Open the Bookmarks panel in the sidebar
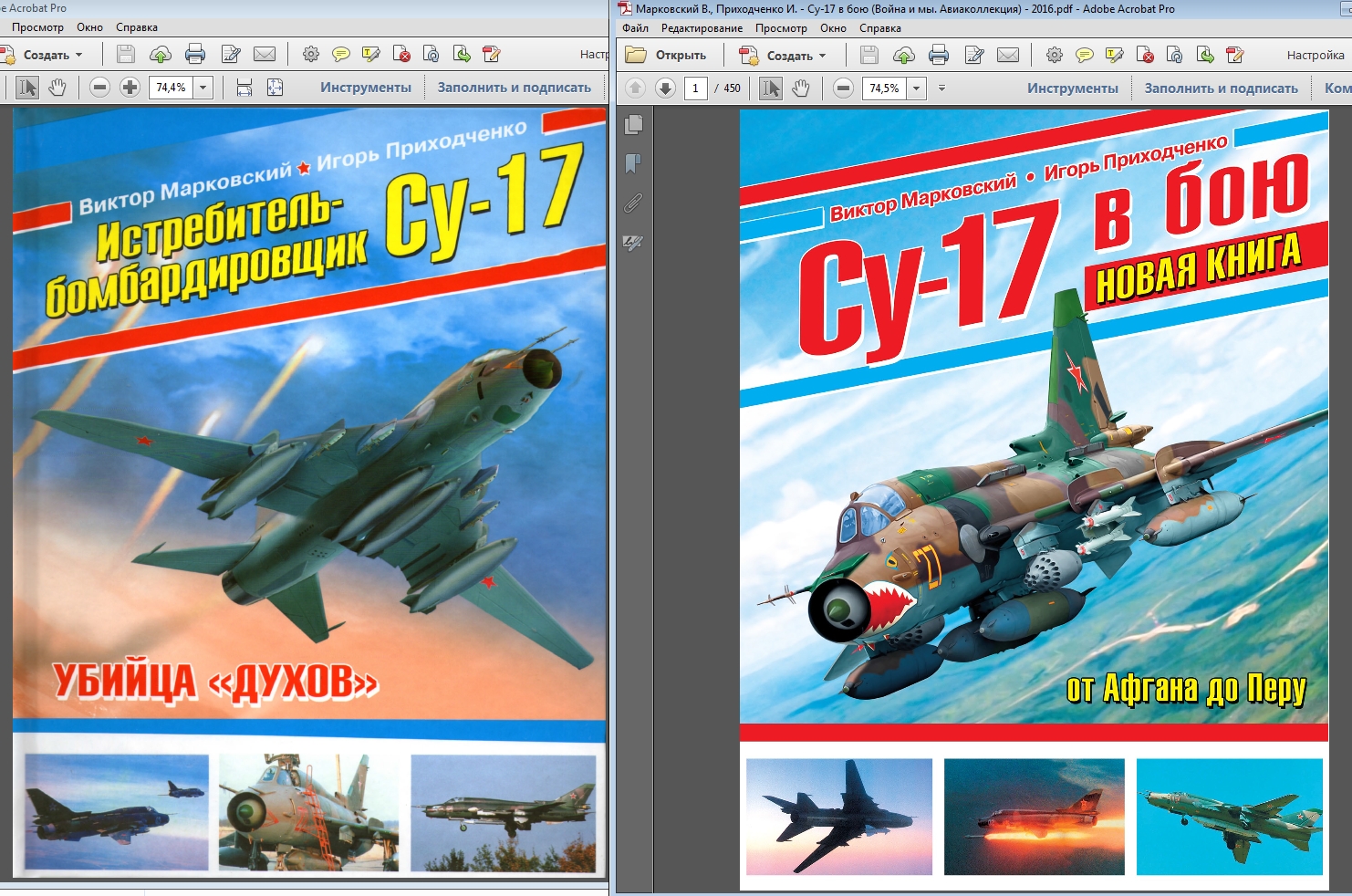This screenshot has height=896, width=1352. (633, 163)
